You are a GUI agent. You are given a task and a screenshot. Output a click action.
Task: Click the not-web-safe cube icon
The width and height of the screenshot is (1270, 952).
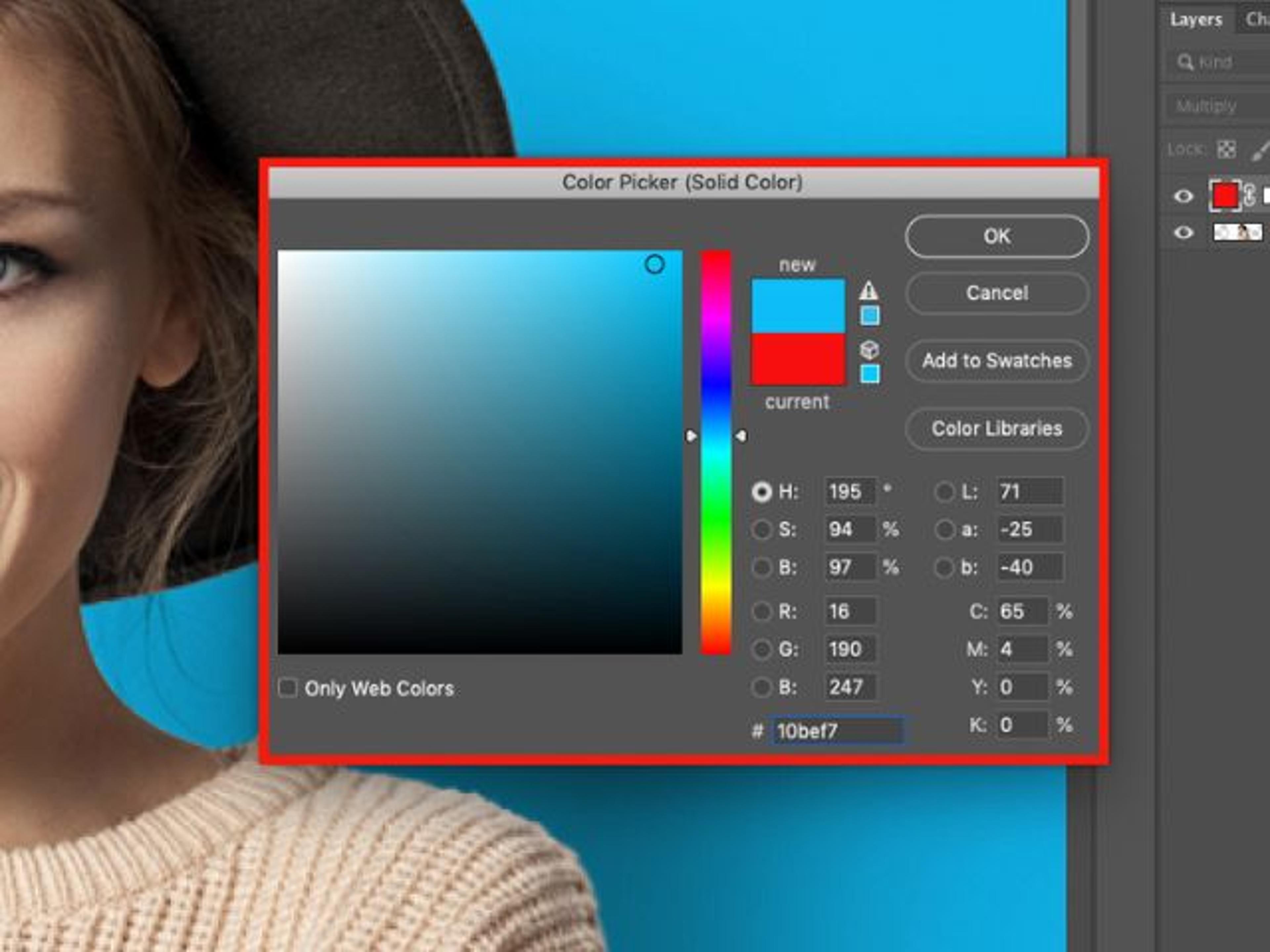[869, 350]
